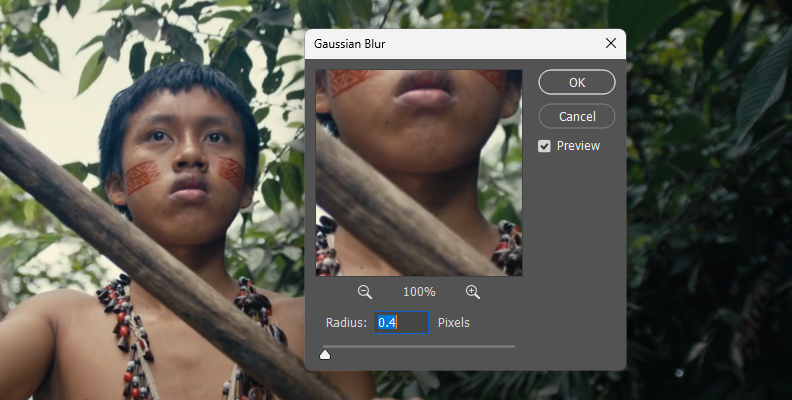Click the radius slider track
Viewport: 792px width, 400px height.
point(419,346)
